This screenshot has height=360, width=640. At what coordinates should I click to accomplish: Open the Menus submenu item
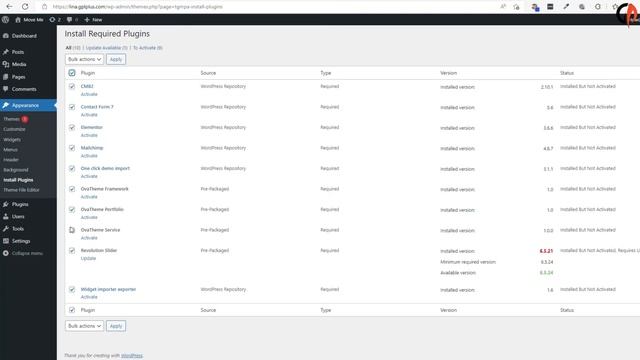coord(11,149)
